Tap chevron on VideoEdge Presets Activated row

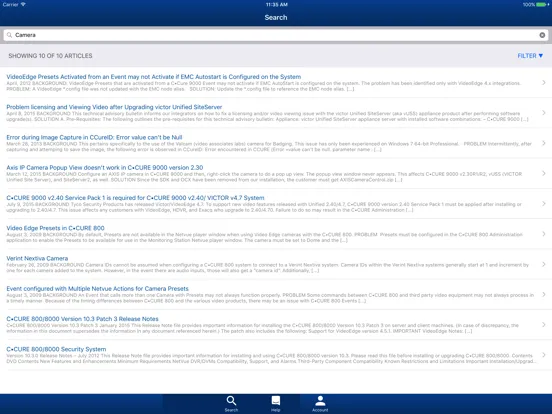click(544, 82)
